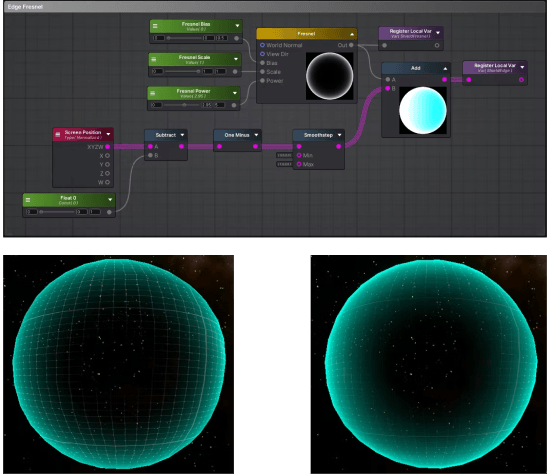Select the Fresnel node Out port

(351, 45)
